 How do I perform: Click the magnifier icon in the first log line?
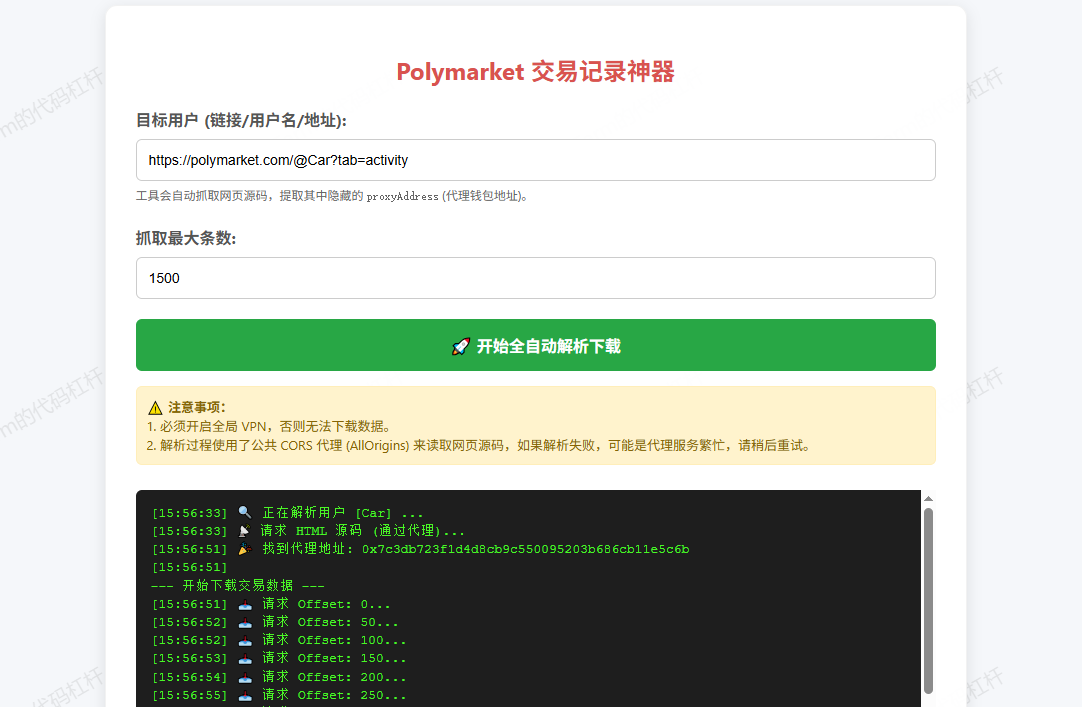click(x=245, y=513)
